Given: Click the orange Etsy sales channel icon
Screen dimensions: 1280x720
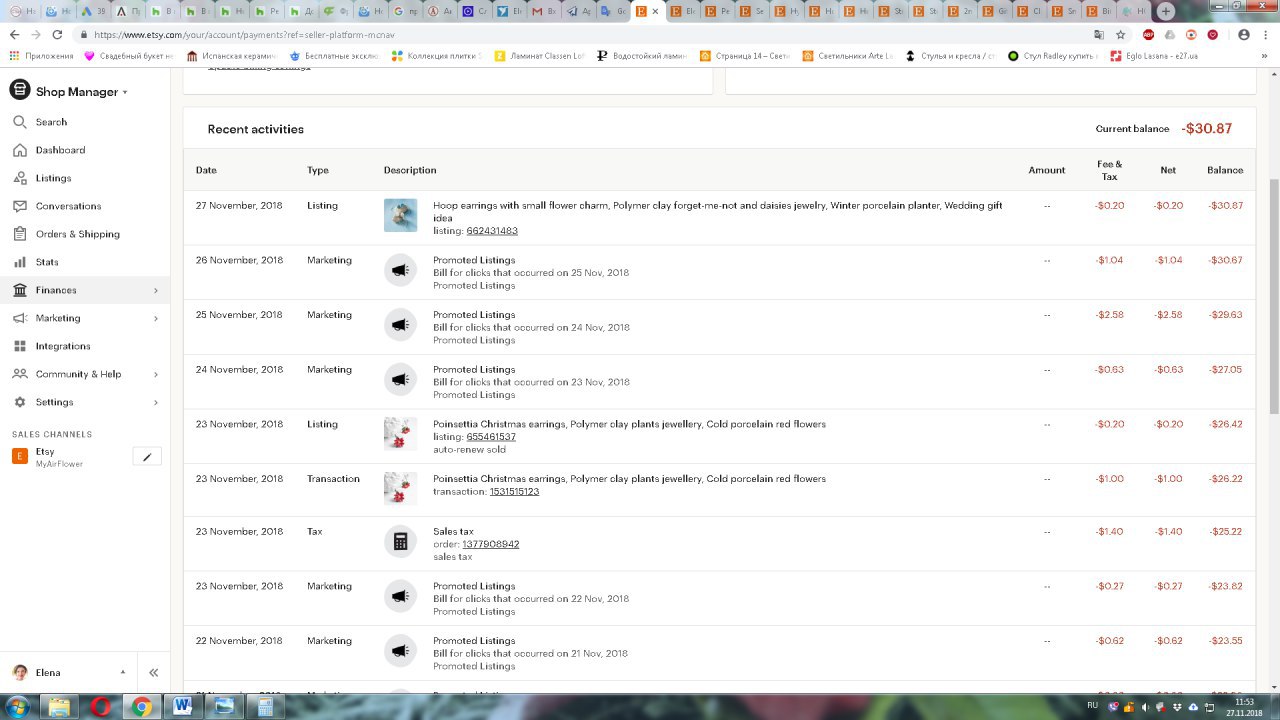Looking at the screenshot, I should click(19, 456).
